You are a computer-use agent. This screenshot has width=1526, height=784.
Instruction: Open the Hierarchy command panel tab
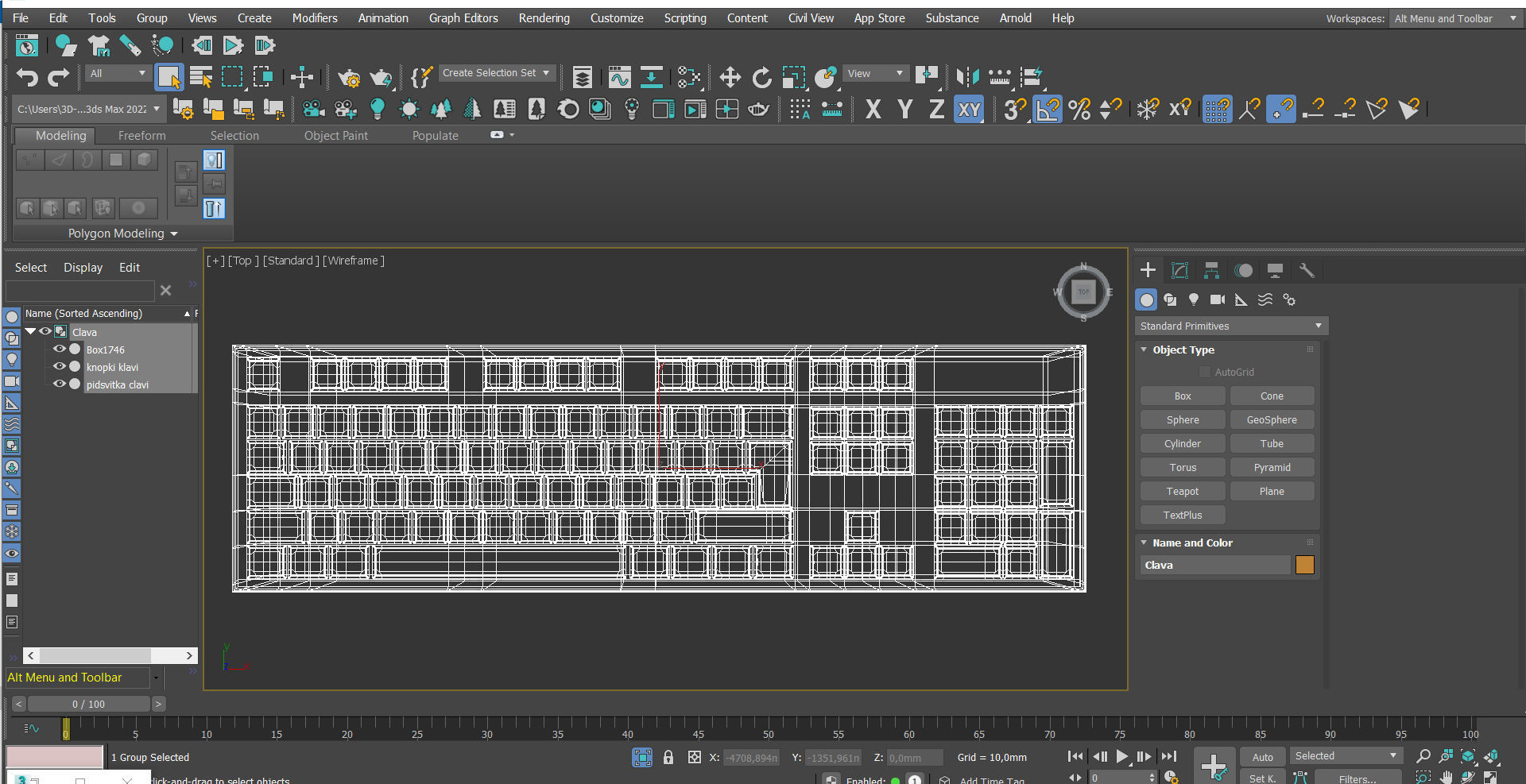coord(1211,271)
